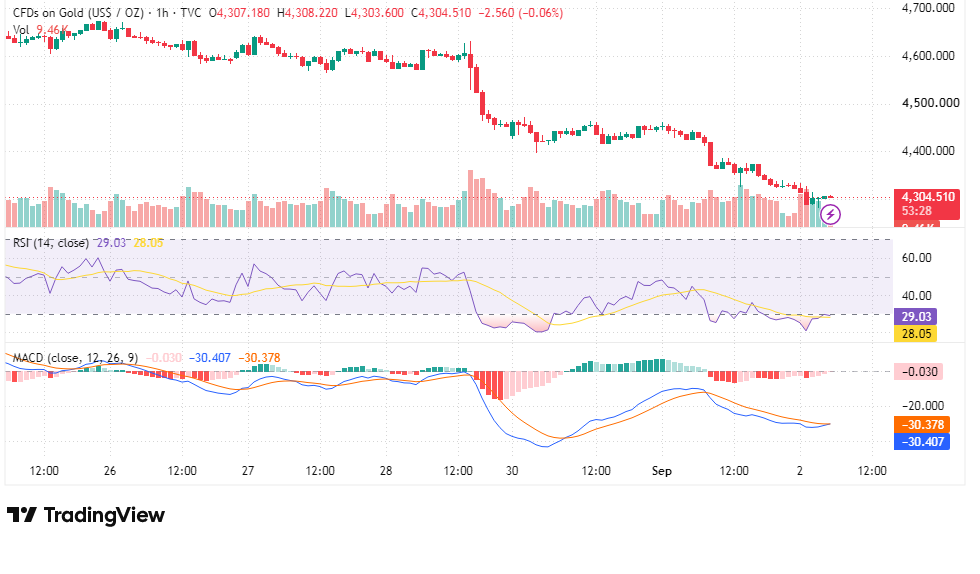Click the 28 date label on time axis
The image size is (980, 574).
pyautogui.click(x=386, y=471)
